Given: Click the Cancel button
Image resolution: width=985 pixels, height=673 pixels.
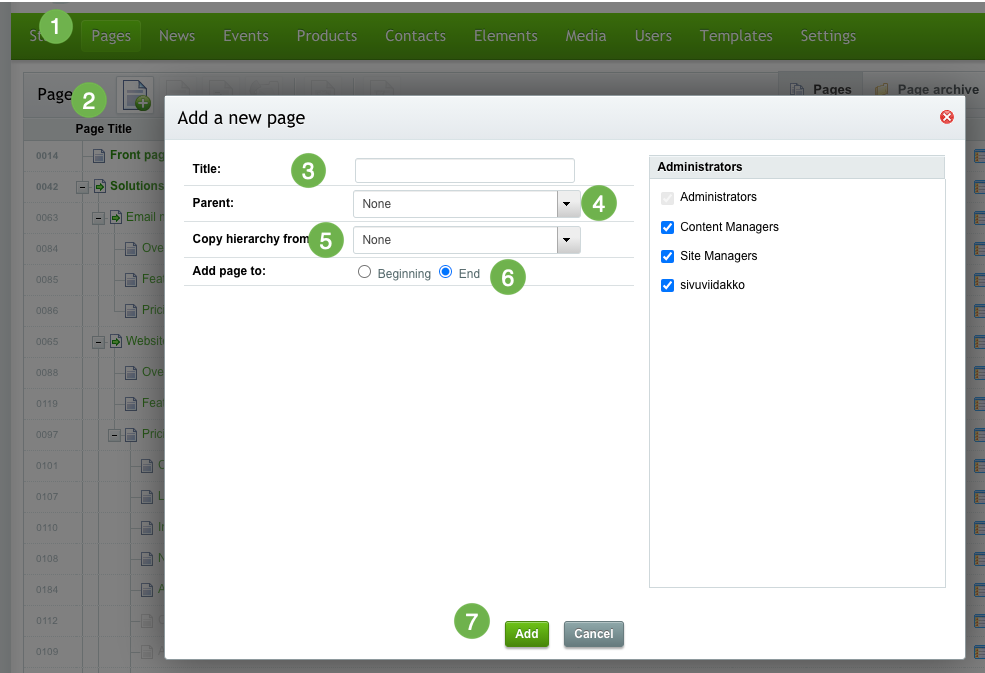Looking at the screenshot, I should click(594, 634).
